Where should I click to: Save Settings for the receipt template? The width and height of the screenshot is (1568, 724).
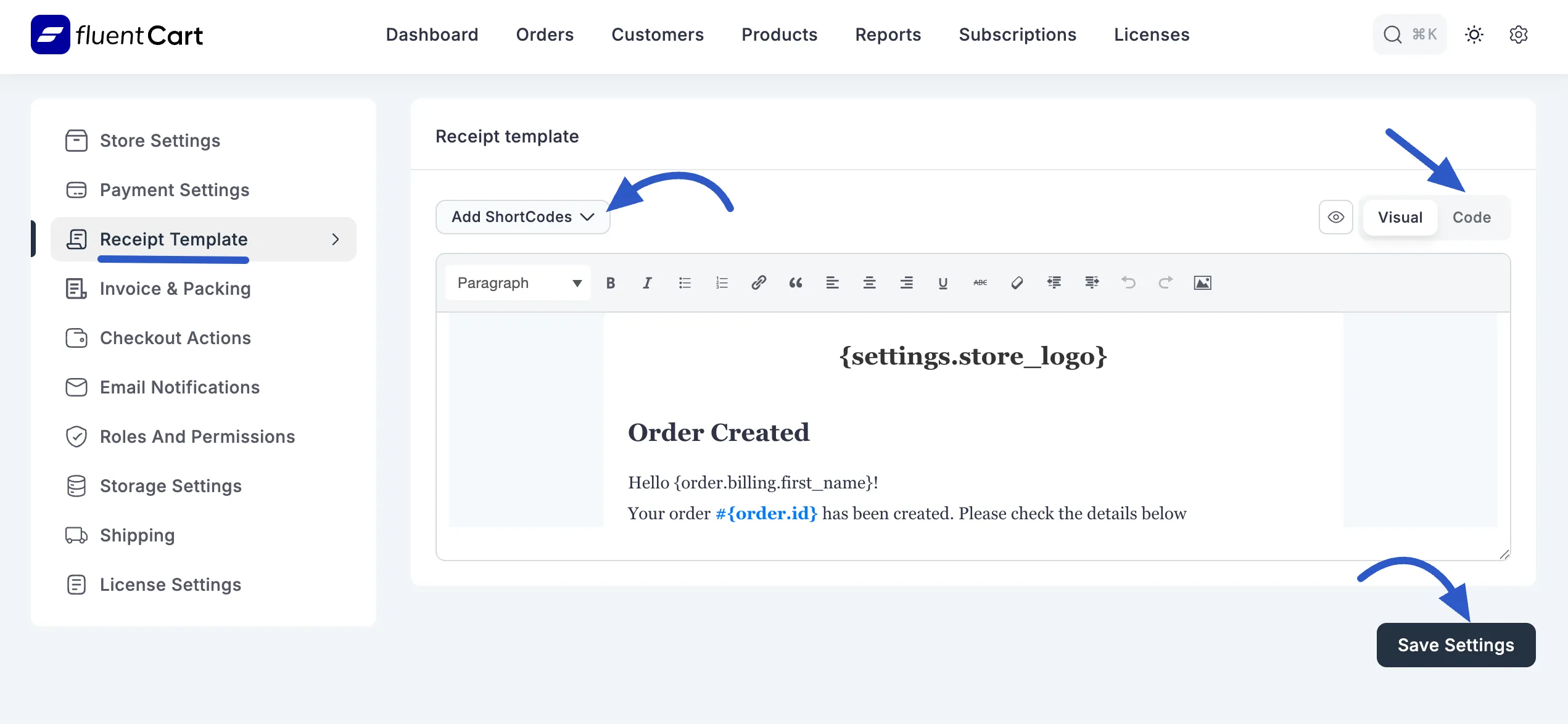1456,644
